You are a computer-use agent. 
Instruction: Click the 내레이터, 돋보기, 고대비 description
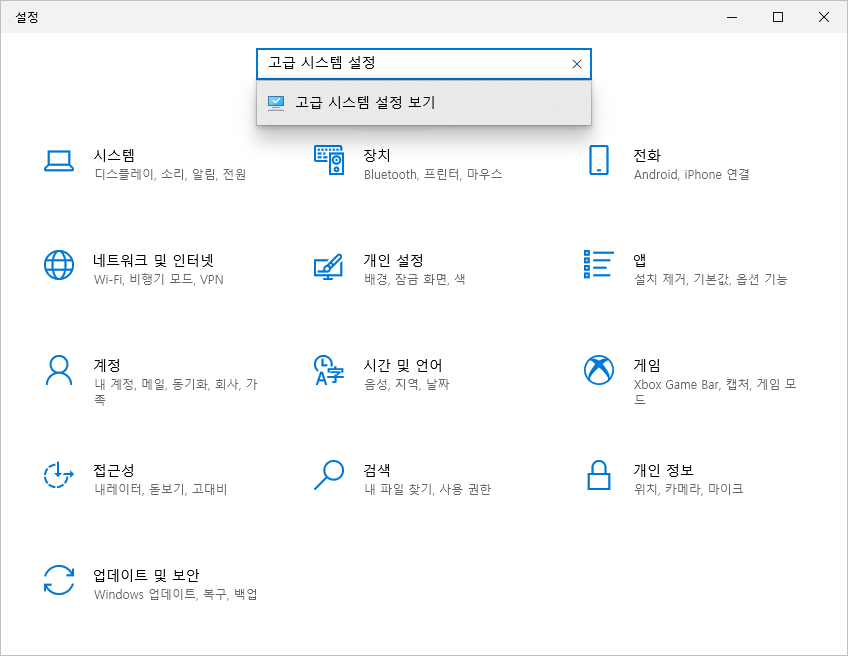(161, 489)
